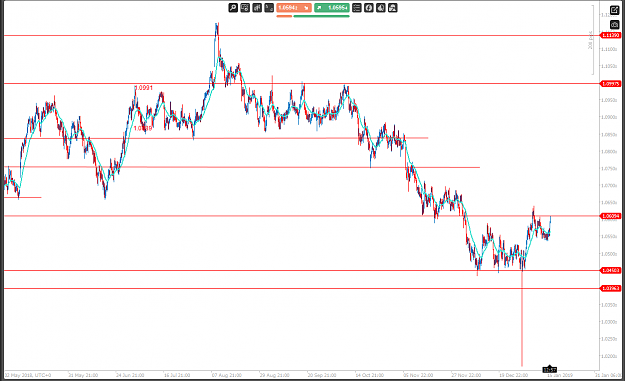The image size is (625, 381).
Task: Click the 1.0991 price label on chart
Action: click(144, 88)
